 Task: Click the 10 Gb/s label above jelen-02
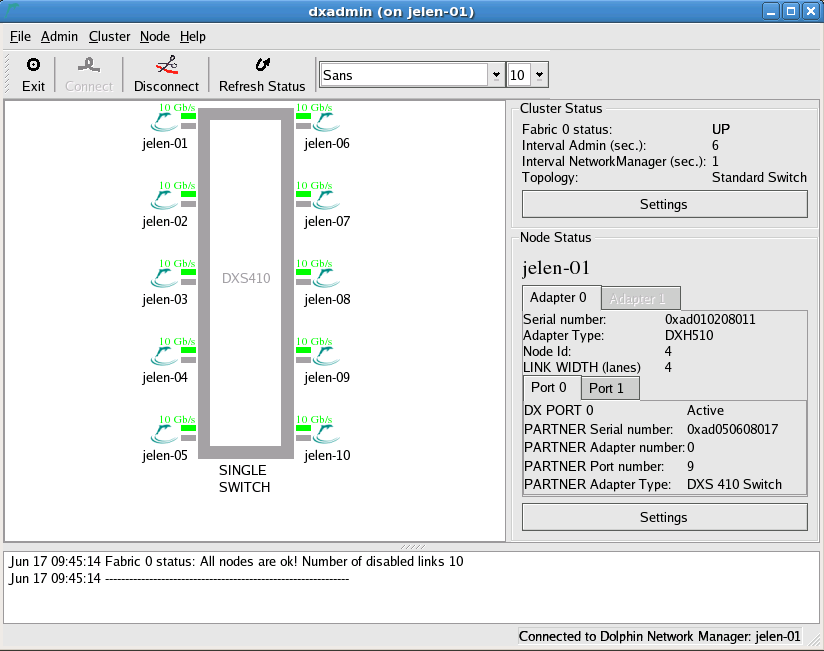point(177,185)
